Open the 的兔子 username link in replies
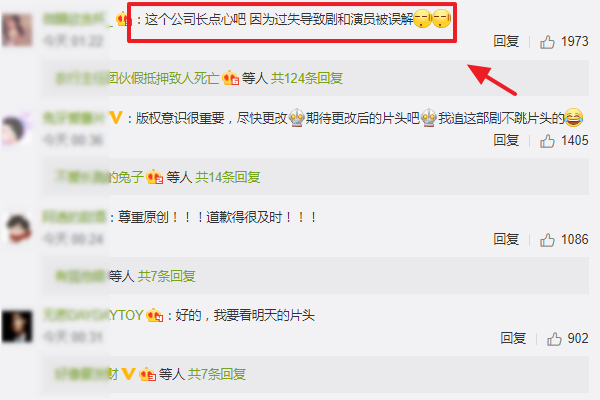 point(99,177)
